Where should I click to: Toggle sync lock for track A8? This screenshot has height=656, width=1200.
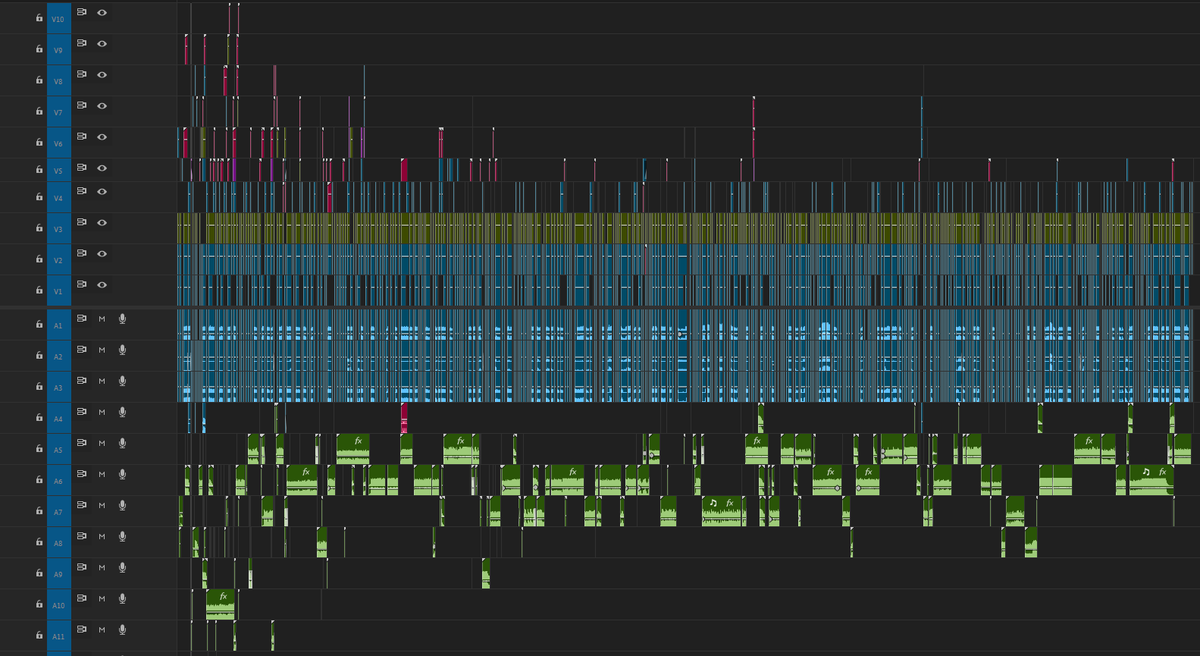coord(83,535)
